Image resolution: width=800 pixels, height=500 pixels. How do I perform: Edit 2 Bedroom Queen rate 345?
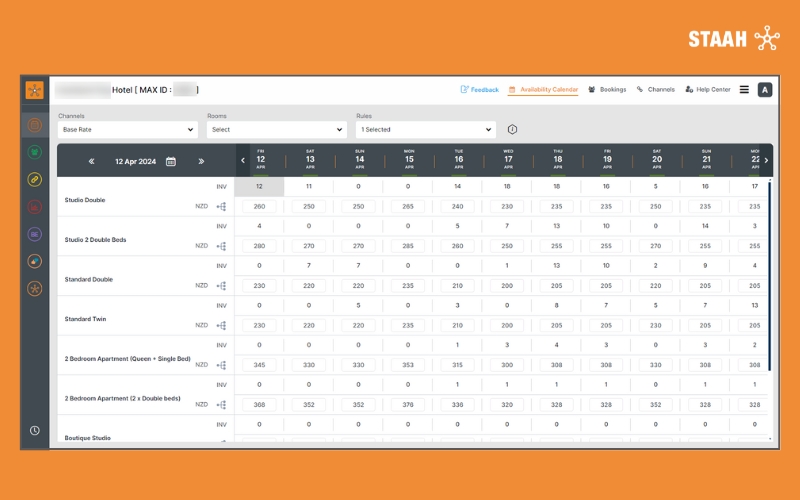click(259, 365)
